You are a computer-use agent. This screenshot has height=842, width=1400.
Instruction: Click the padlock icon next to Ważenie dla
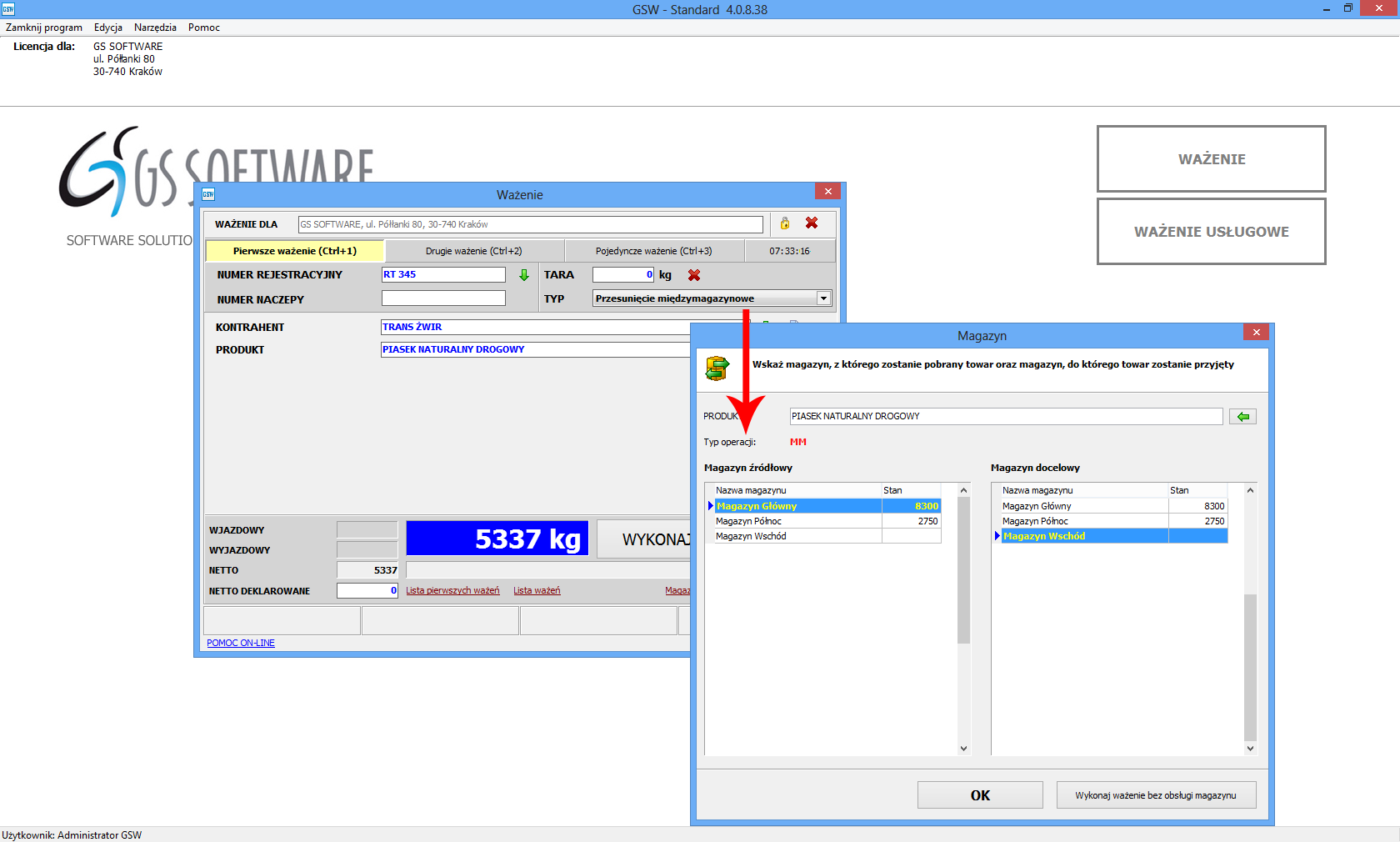pos(784,223)
